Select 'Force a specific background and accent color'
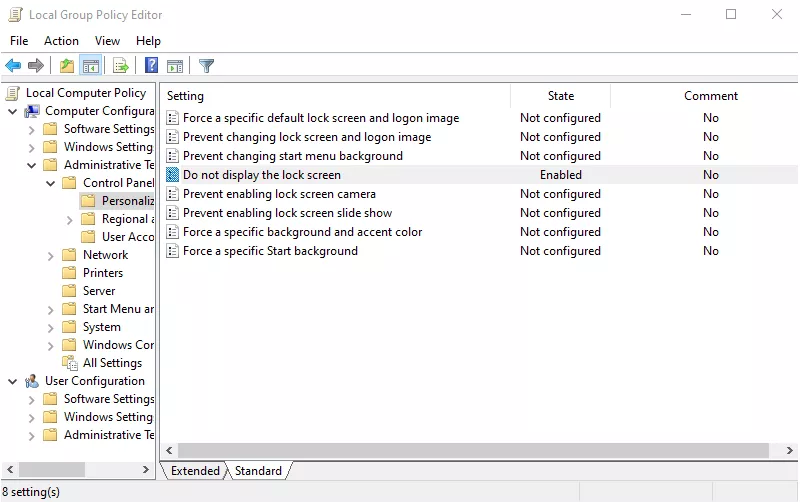This screenshot has height=502, width=800. [x=302, y=232]
